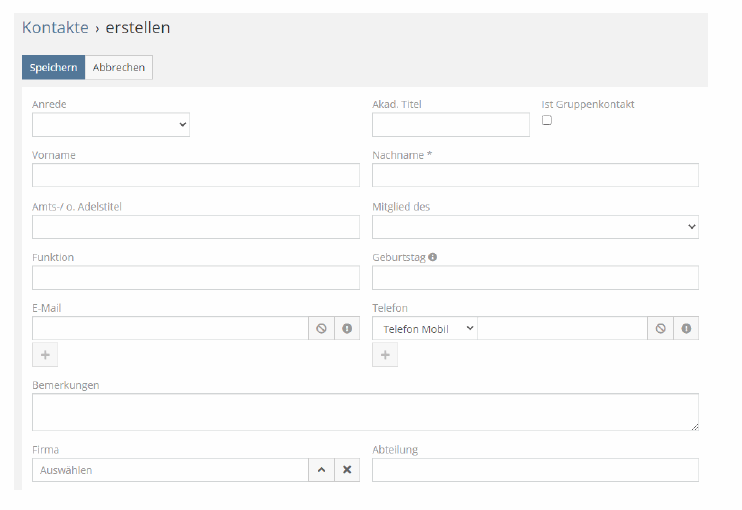Click the info icon beside Telefon field
Screen dimensions: 742x510
coord(686,328)
